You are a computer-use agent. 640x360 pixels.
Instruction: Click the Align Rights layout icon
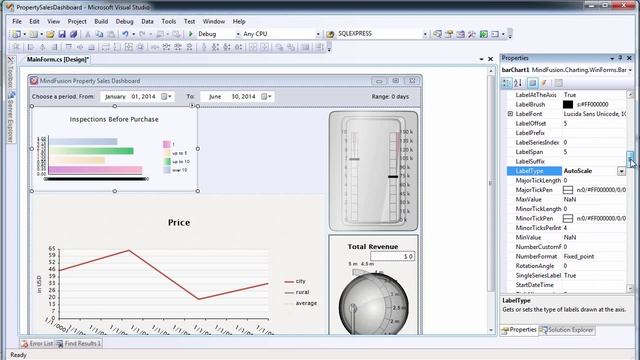click(x=54, y=47)
